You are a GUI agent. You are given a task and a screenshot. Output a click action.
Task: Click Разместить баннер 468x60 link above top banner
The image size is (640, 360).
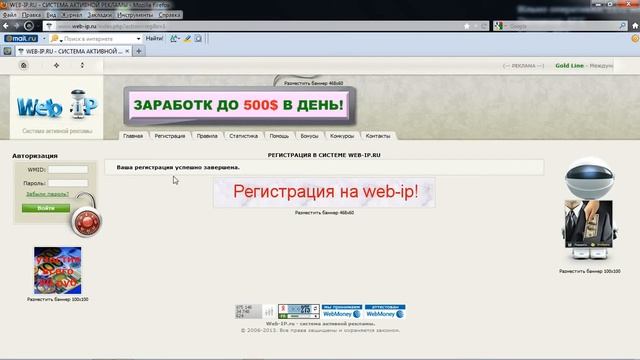313,83
